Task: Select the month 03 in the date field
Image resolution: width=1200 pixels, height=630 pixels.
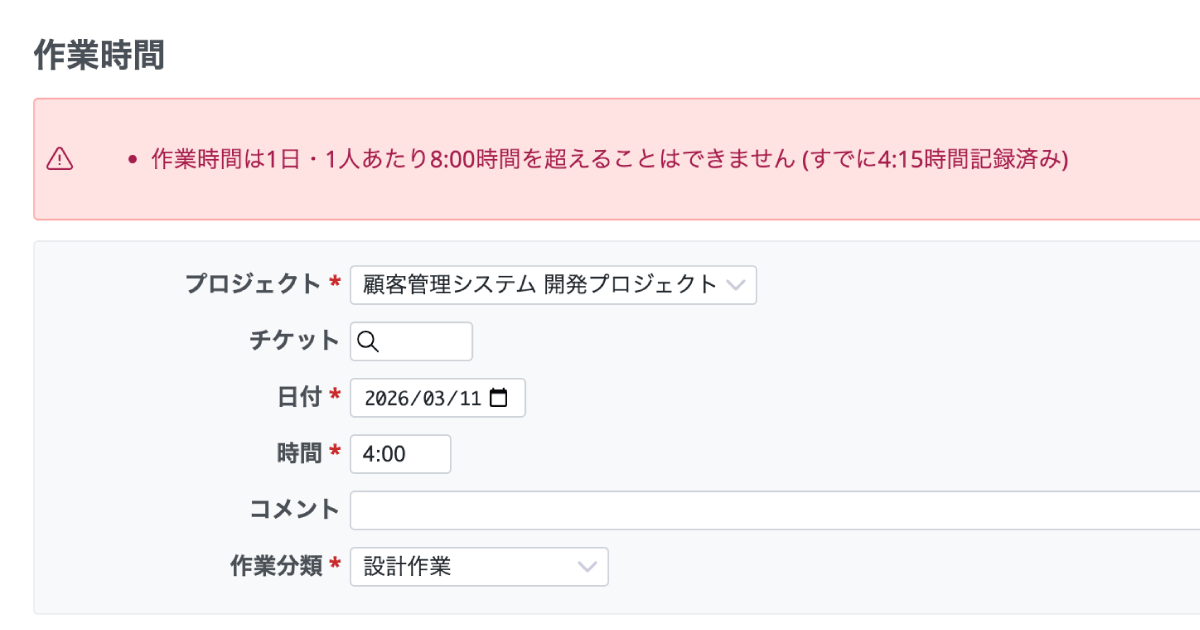Action: point(432,398)
